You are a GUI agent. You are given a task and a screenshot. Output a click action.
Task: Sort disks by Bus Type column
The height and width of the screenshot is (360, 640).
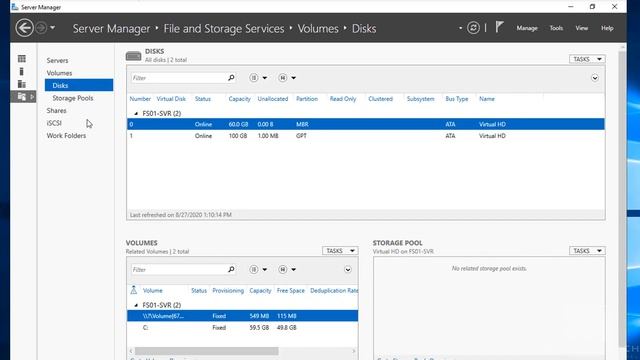click(457, 99)
